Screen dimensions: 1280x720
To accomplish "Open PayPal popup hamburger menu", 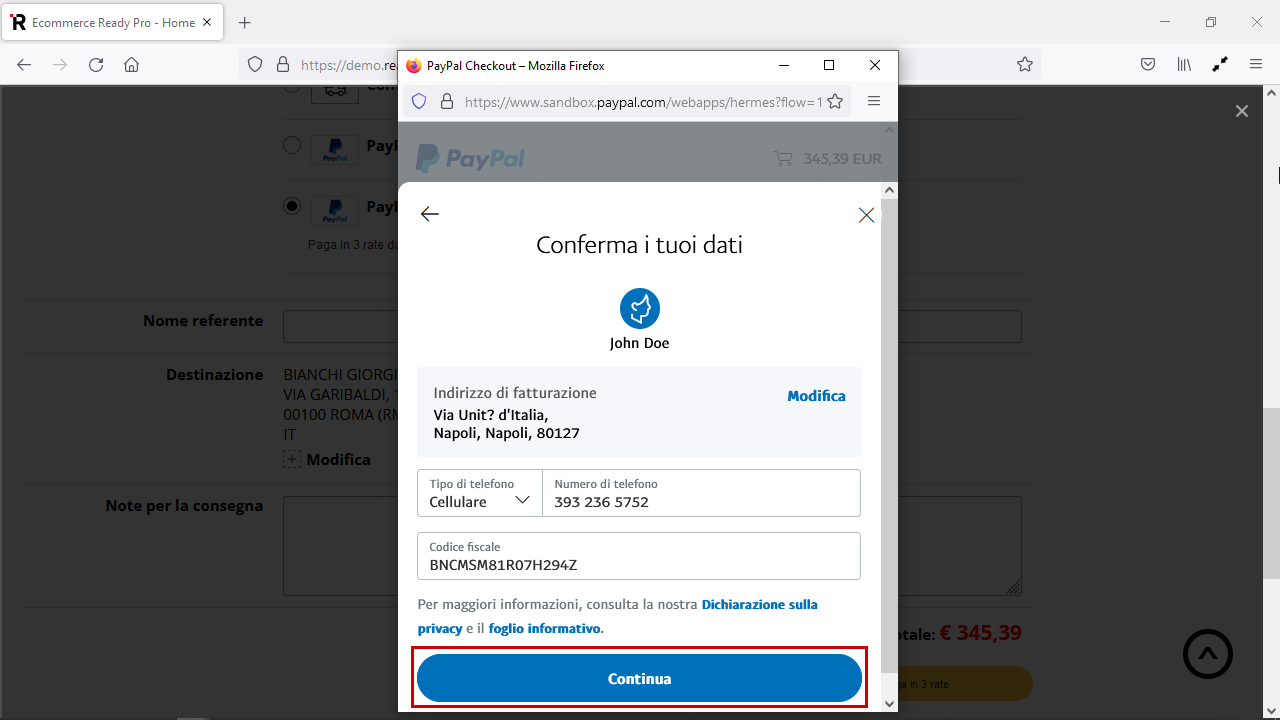I will coord(873,101).
